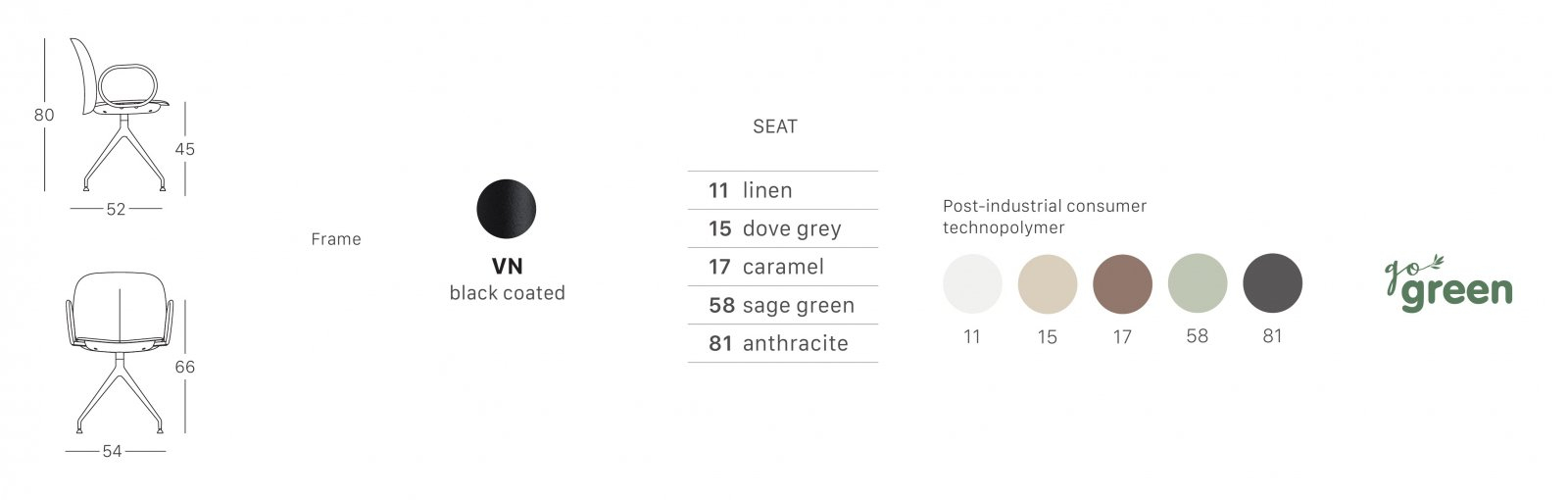Click the go green logo

[x=1448, y=284]
